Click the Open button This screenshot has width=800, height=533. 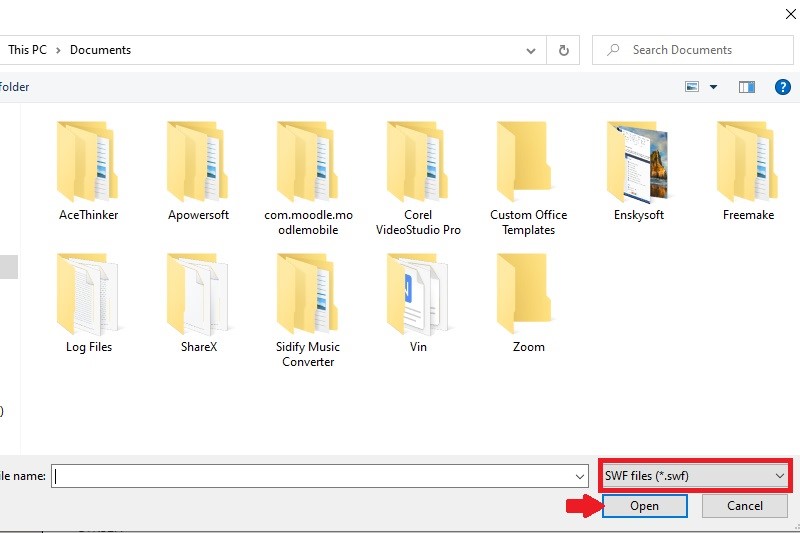pos(644,506)
